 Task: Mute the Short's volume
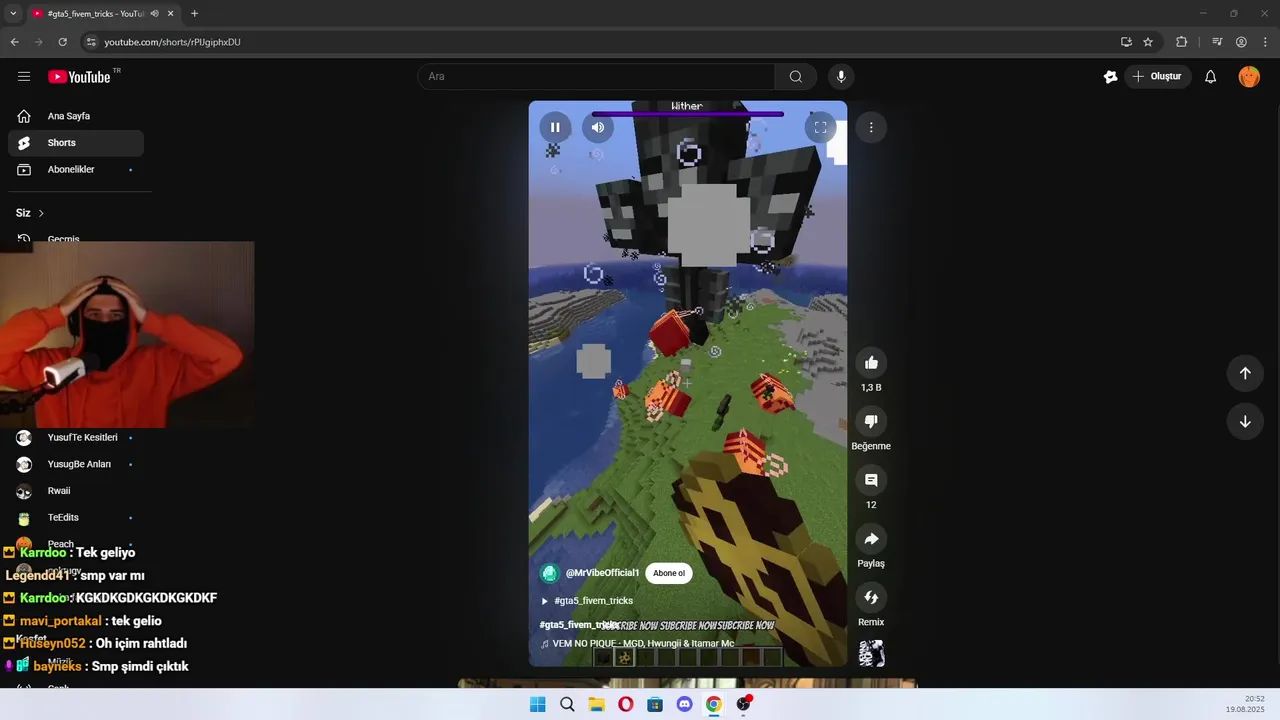[x=598, y=127]
